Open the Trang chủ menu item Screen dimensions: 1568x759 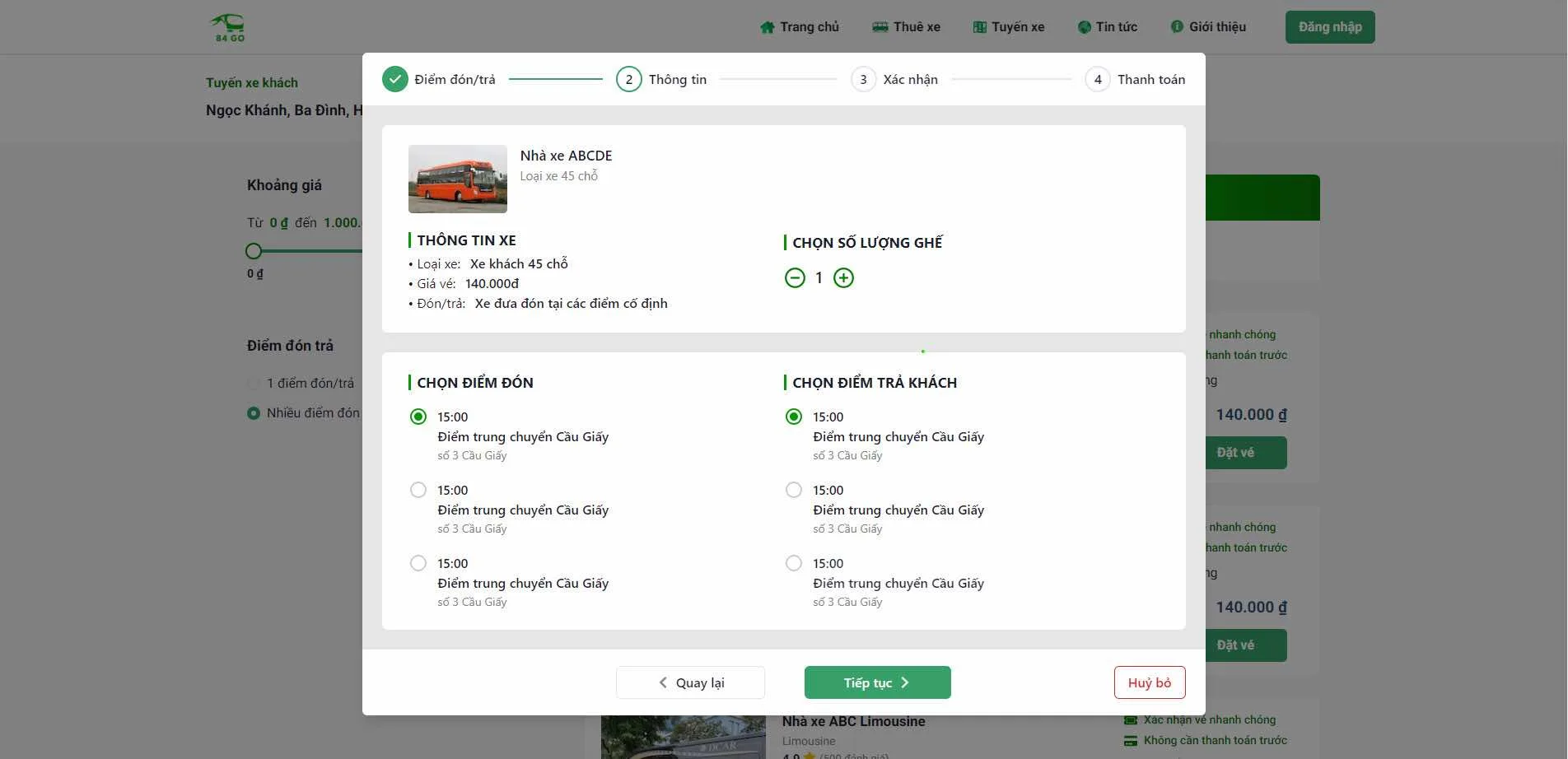point(800,27)
